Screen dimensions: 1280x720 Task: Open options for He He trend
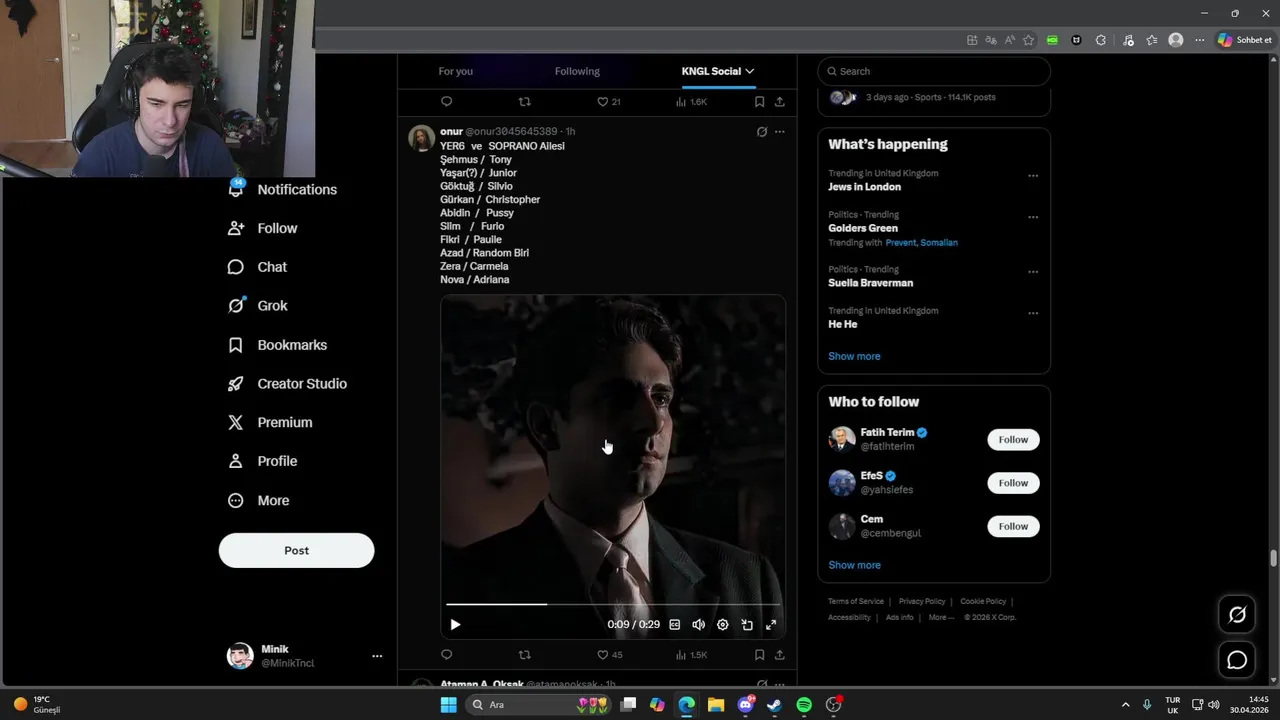[x=1033, y=313]
